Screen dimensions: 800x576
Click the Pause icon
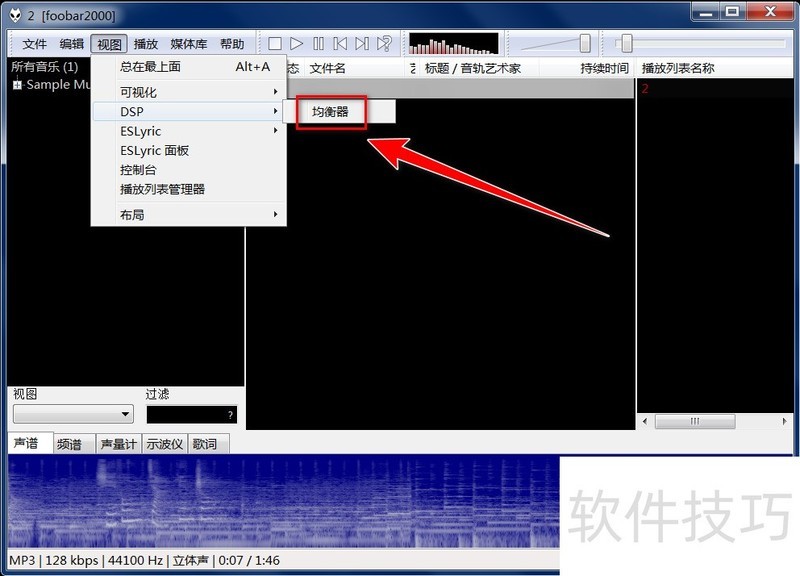318,43
